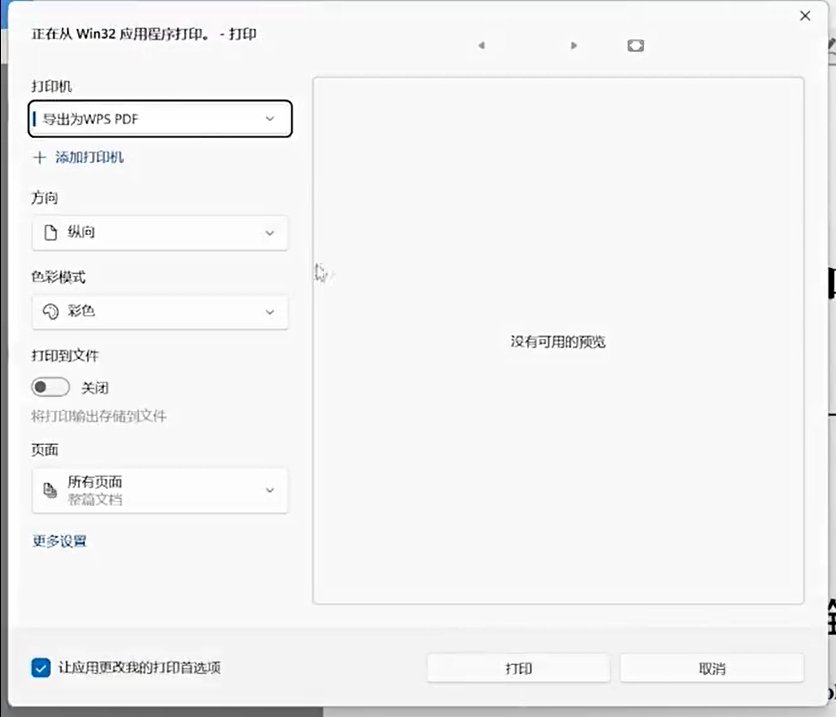This screenshot has height=717, width=836.
Task: Click inside the printer name field
Action: (150, 118)
